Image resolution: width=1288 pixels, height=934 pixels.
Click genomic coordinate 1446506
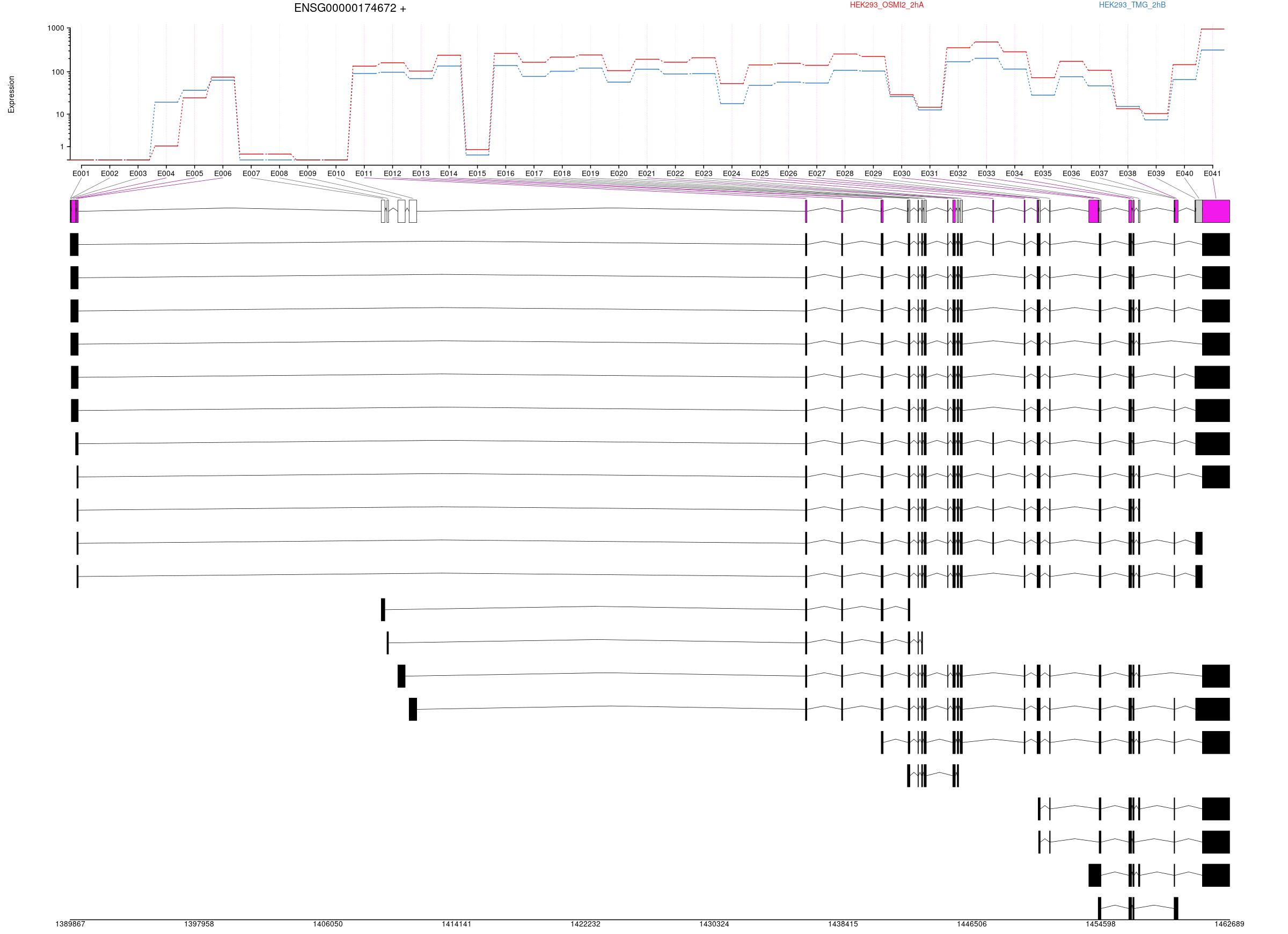pyautogui.click(x=972, y=924)
